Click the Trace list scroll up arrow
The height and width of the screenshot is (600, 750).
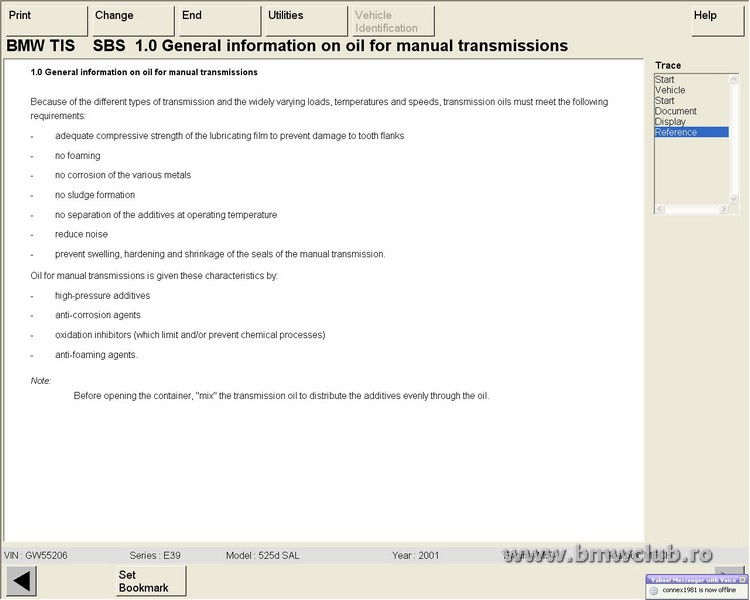coord(734,79)
